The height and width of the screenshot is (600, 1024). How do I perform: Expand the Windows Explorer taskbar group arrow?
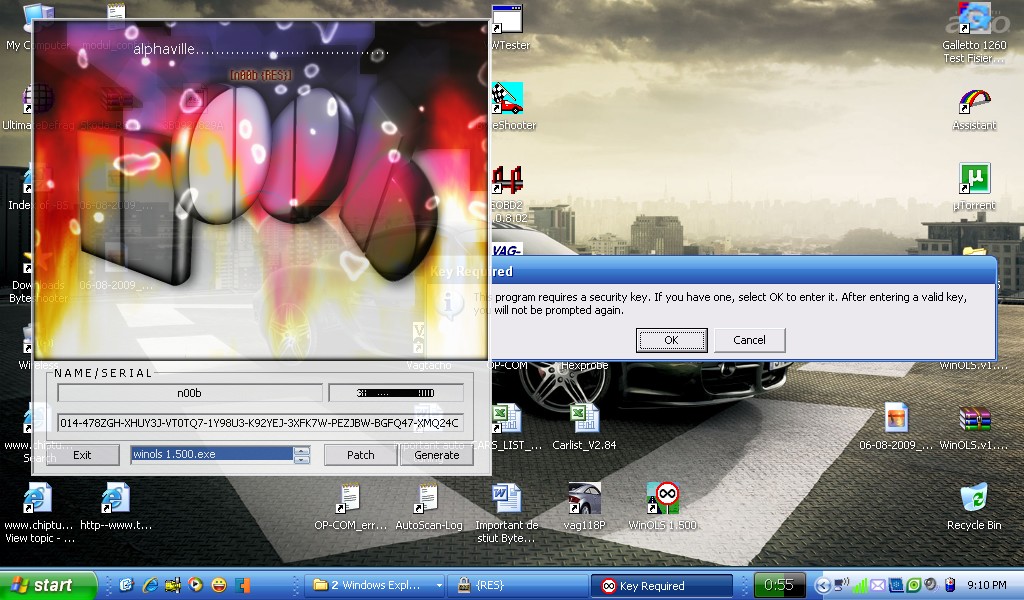click(x=439, y=586)
